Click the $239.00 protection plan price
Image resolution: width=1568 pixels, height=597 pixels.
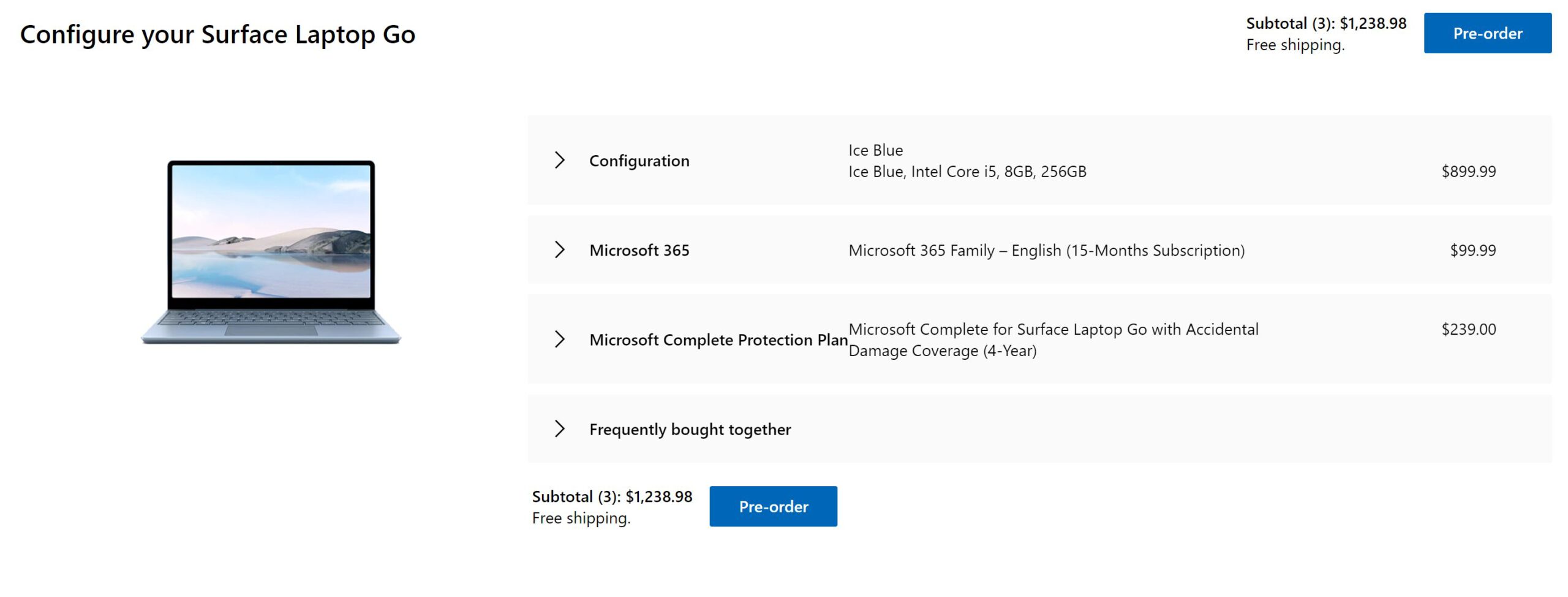coord(1468,329)
